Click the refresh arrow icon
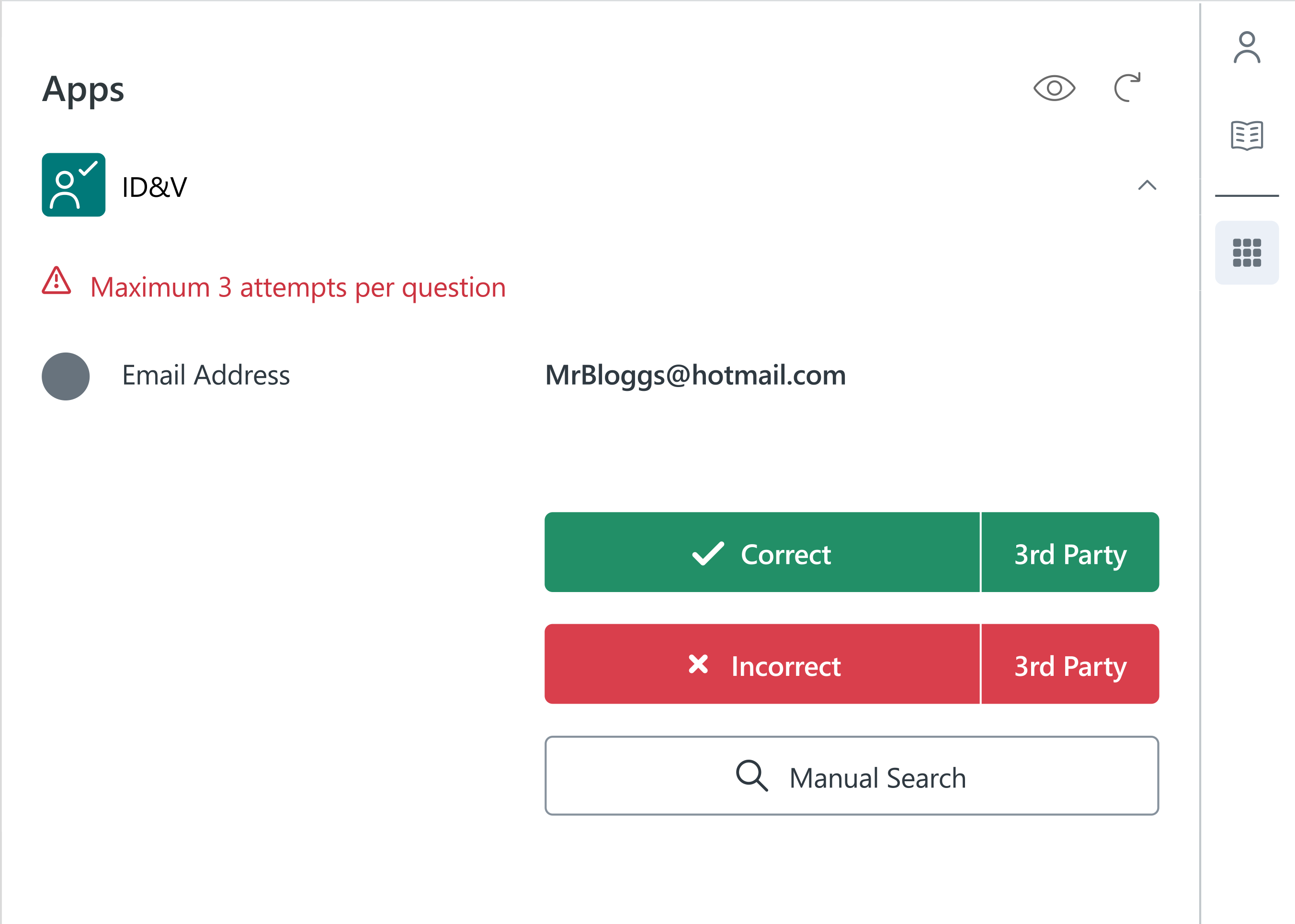This screenshot has width=1295, height=924. coord(1126,88)
